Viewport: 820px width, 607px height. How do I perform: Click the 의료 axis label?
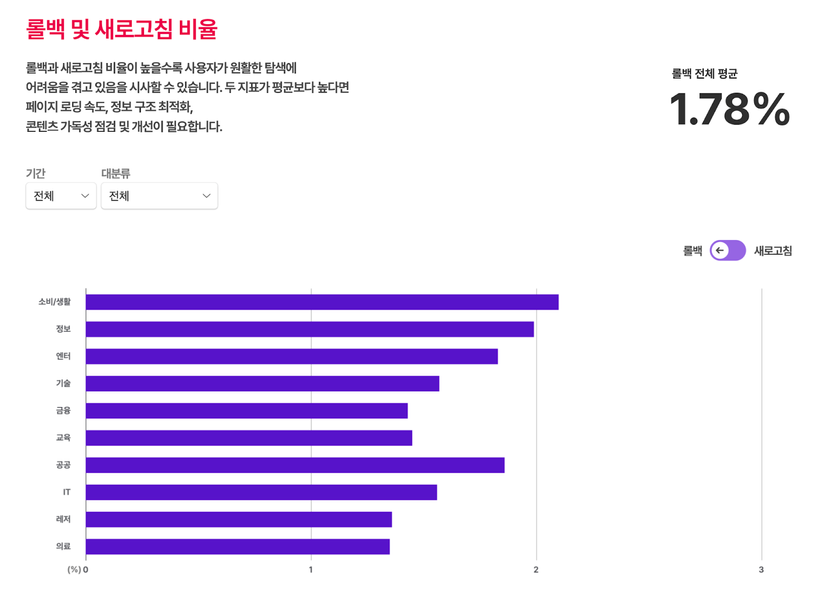(x=63, y=546)
